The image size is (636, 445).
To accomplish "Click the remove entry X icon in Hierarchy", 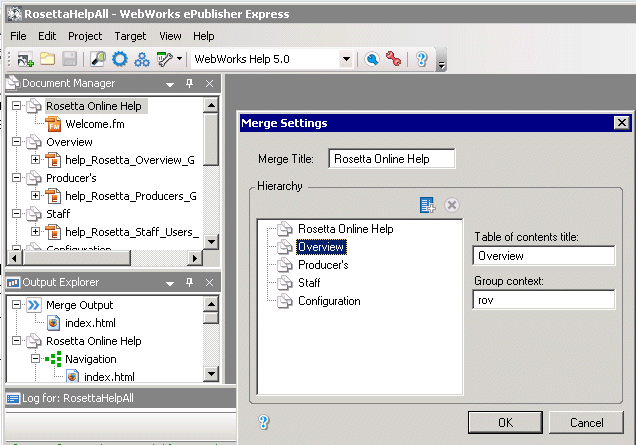I will [x=451, y=205].
